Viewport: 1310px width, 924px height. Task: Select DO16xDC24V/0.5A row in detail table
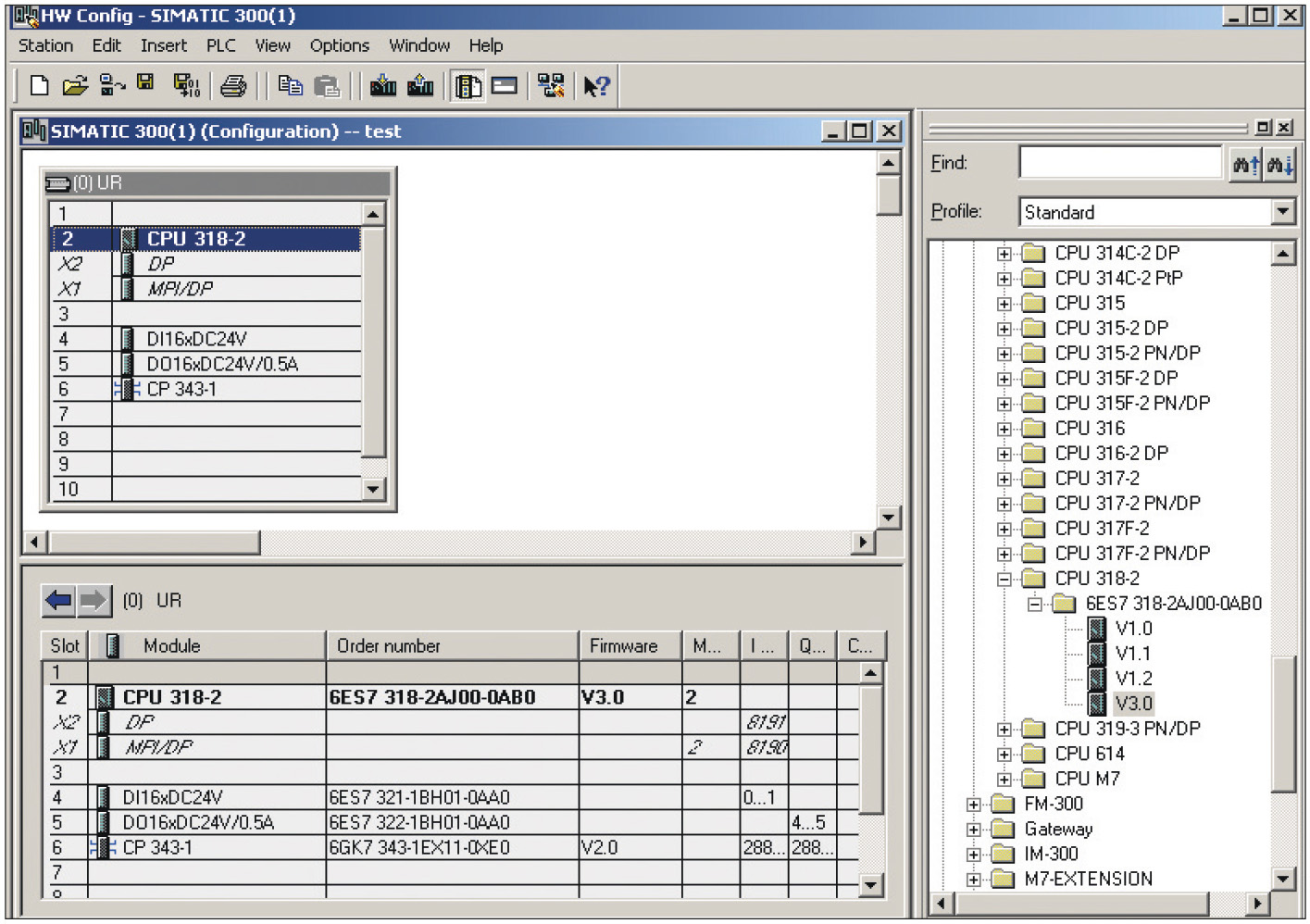point(452,822)
